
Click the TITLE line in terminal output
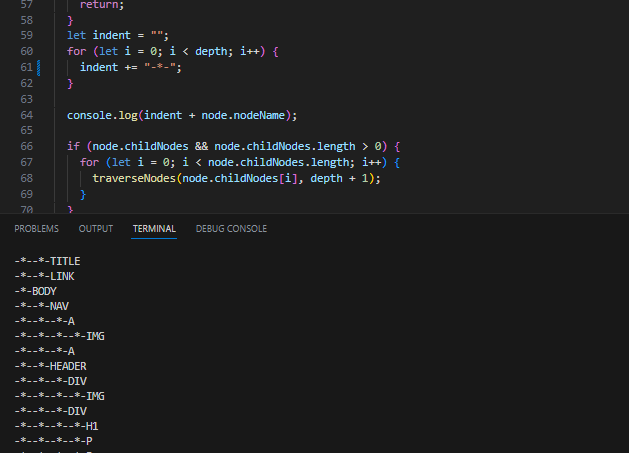[47, 261]
